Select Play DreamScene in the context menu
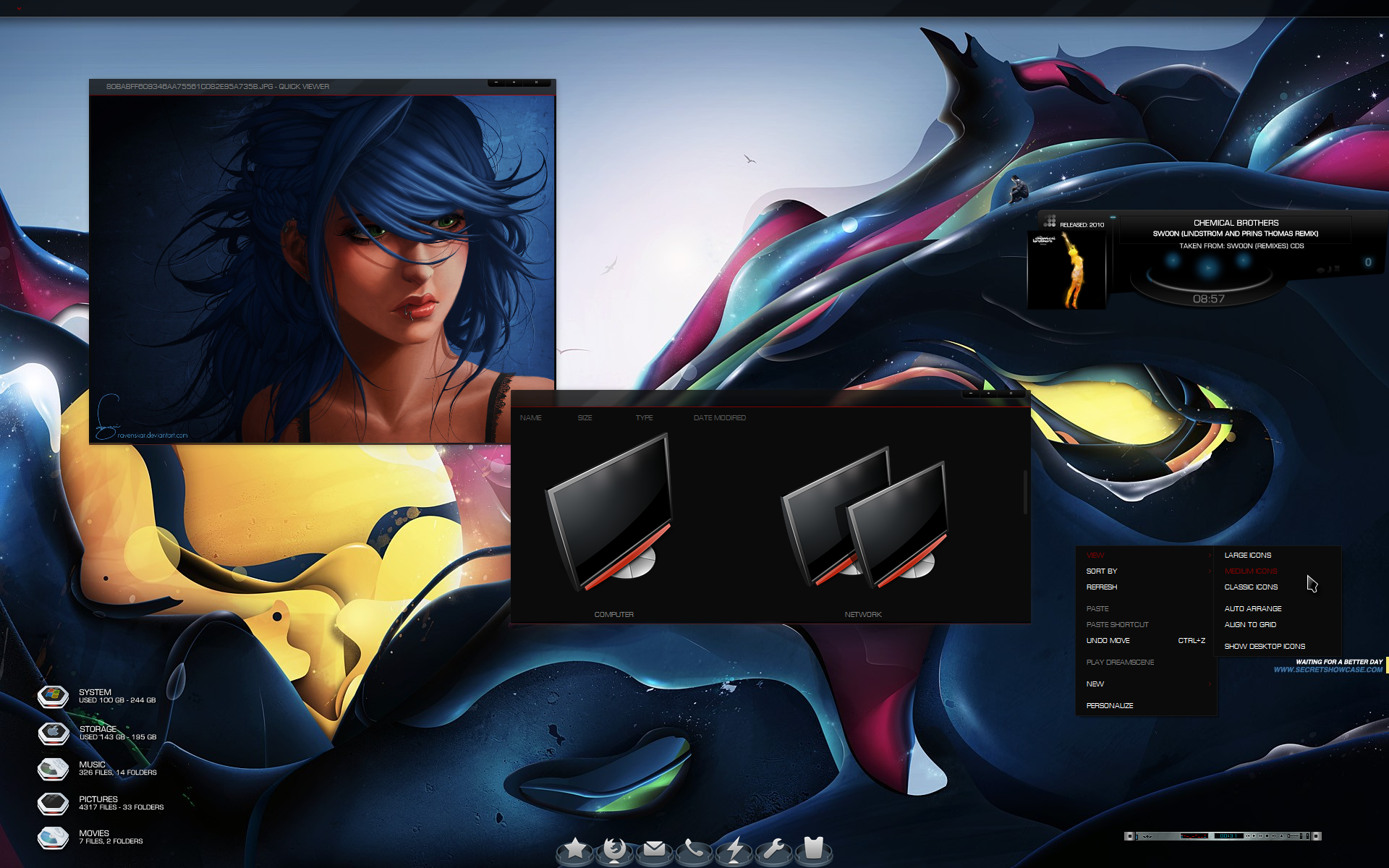 [1147, 663]
